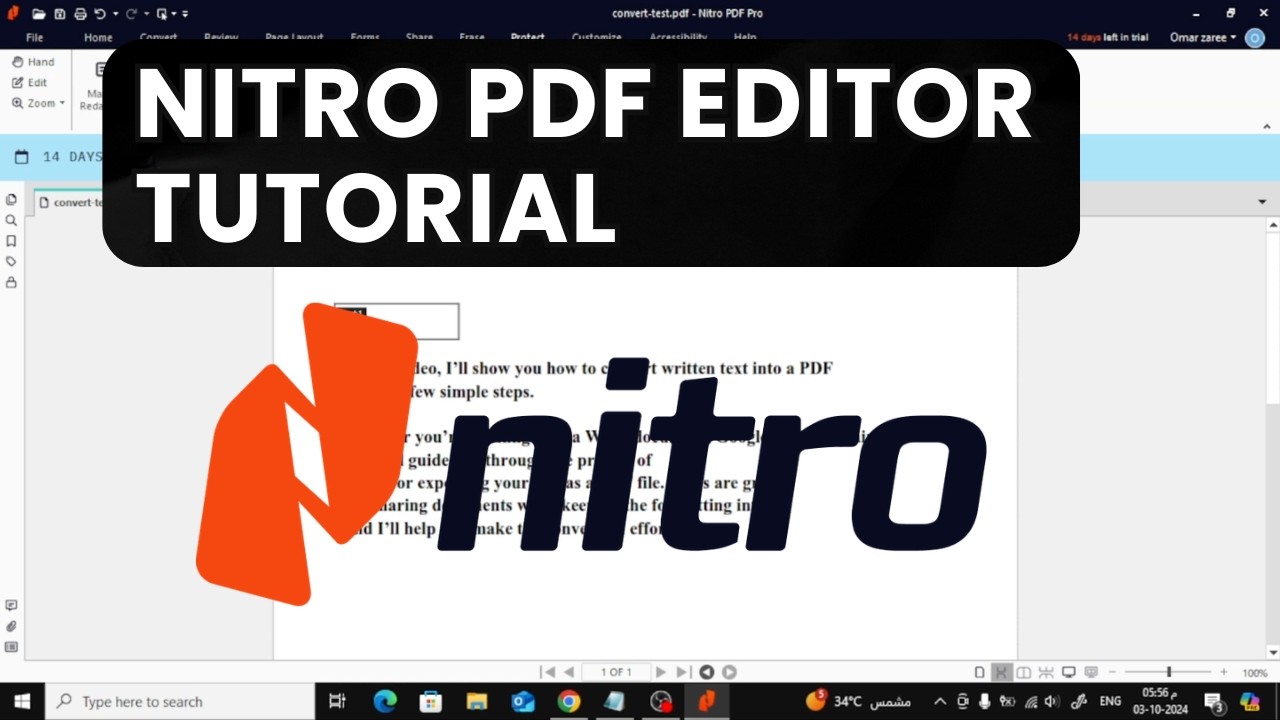Open the Attachments paperclip panel

(x=11, y=627)
